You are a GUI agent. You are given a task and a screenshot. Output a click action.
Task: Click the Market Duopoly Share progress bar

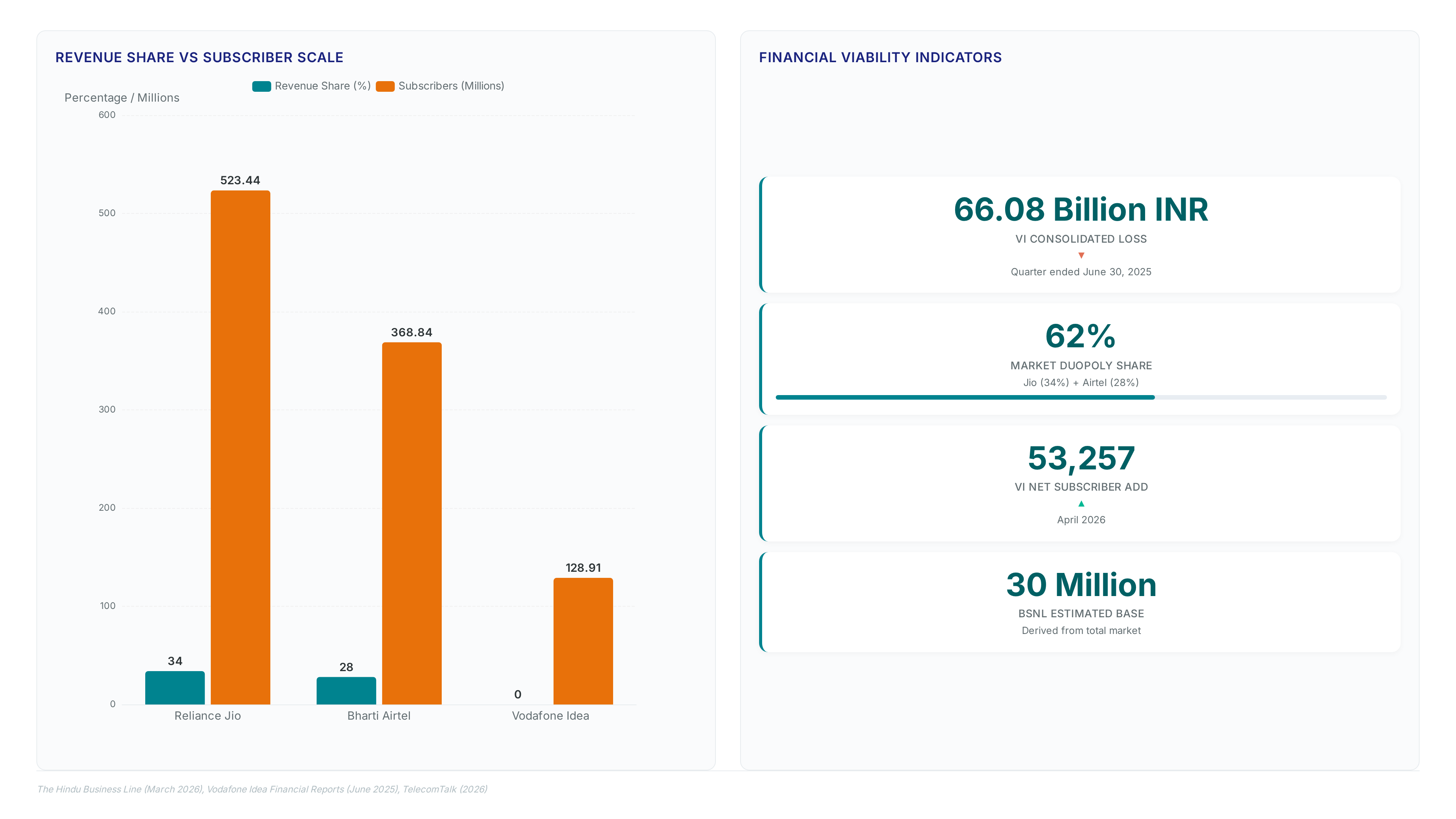point(1081,397)
